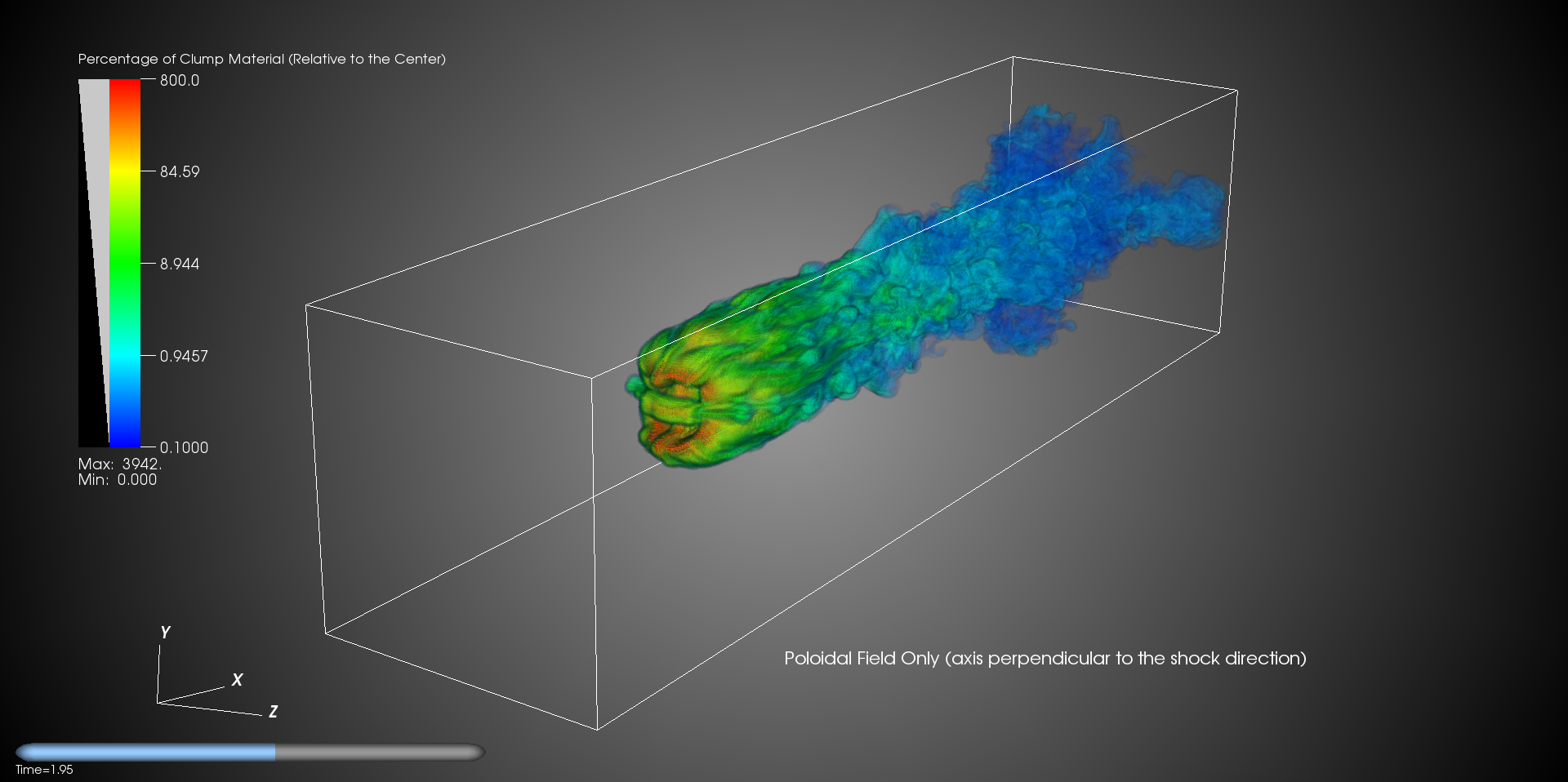Click the 'Time=1.95' label
Viewport: 1568px width, 782px height.
(x=44, y=770)
